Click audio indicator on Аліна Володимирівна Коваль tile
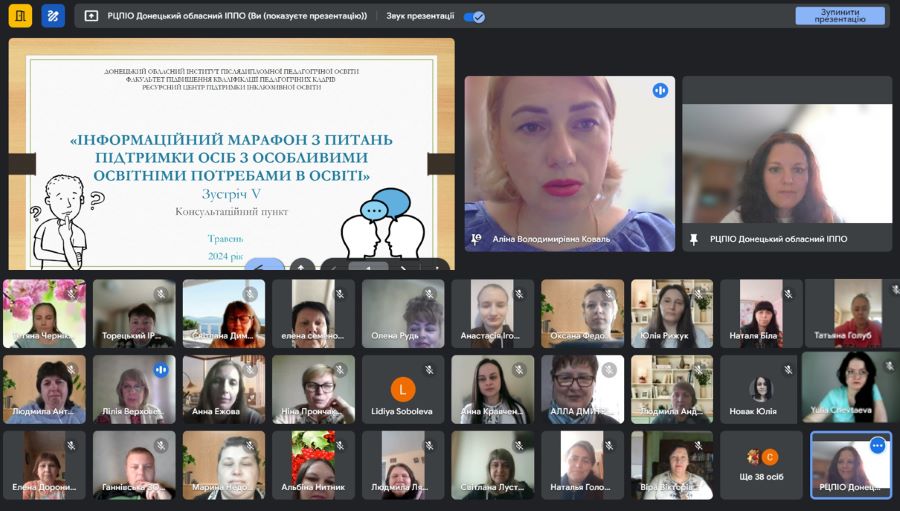900x511 pixels. 660,90
